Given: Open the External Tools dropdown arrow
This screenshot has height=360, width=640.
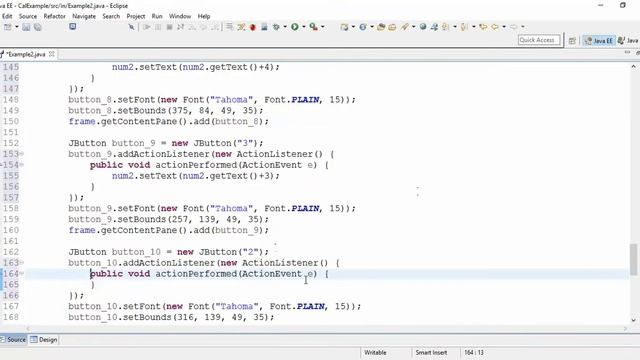Looking at the screenshot, I should 323,27.
